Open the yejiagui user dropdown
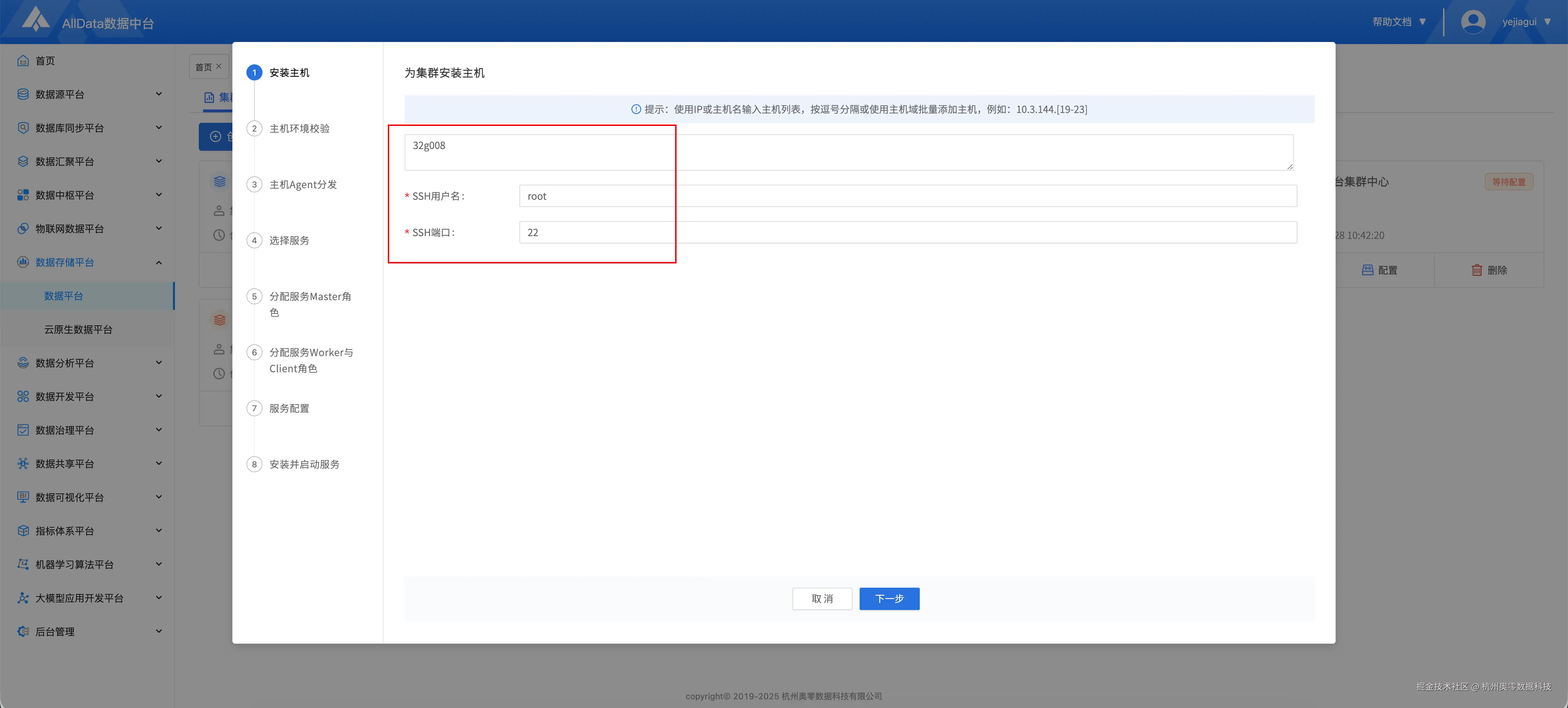 click(x=1525, y=22)
